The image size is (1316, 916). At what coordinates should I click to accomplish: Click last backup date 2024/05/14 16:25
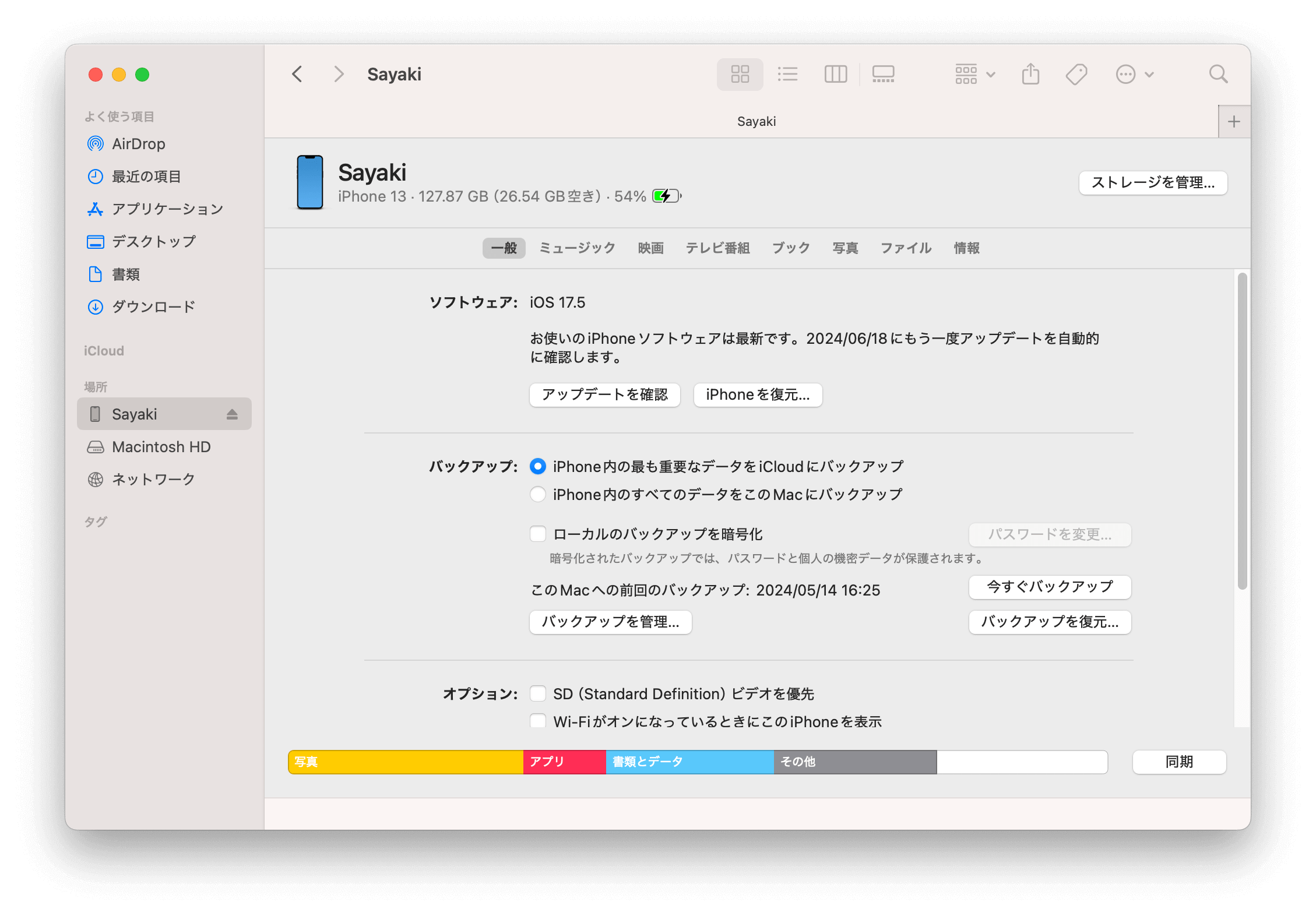pos(818,590)
